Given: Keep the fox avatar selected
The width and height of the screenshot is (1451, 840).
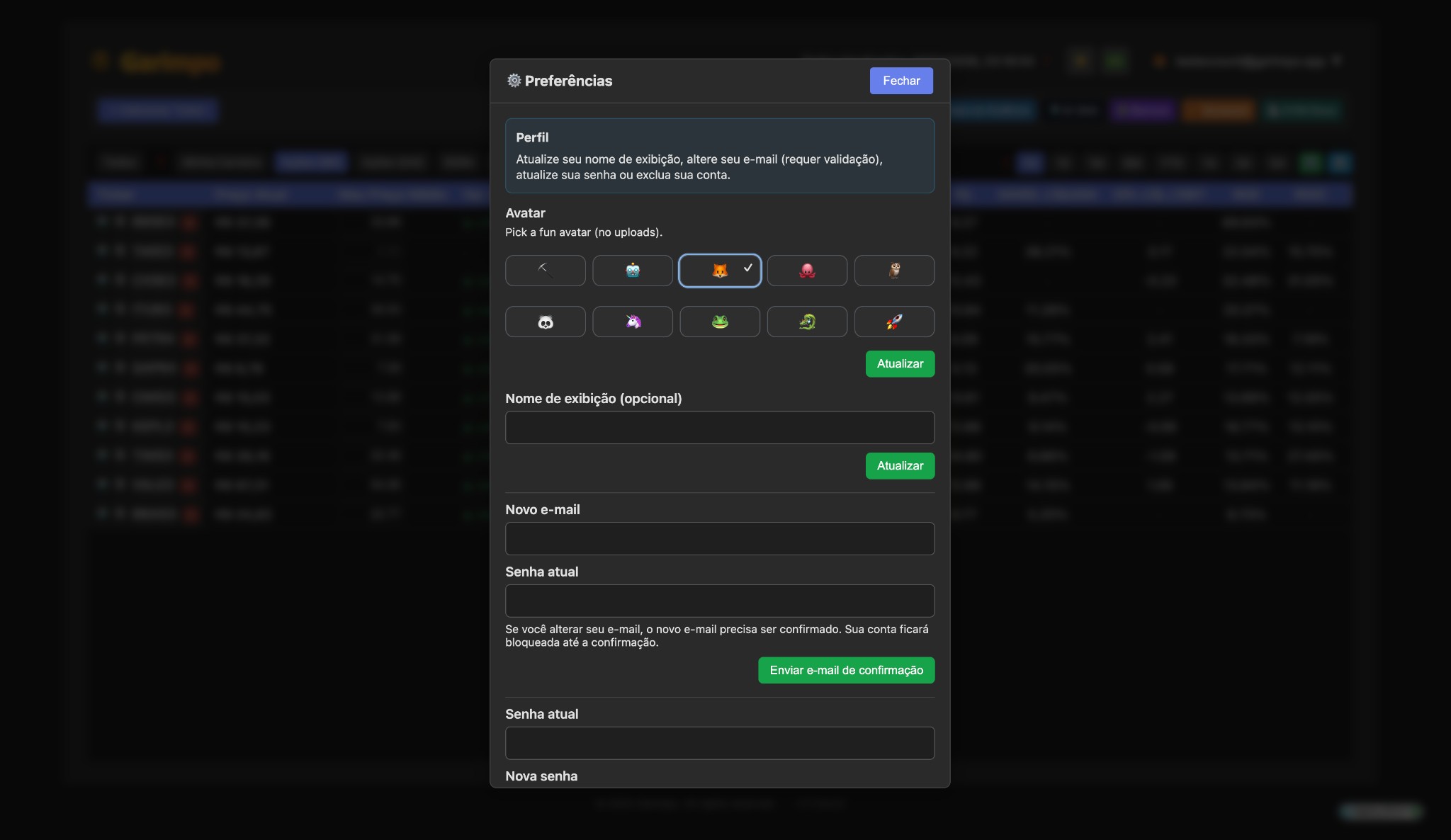Looking at the screenshot, I should pos(720,270).
